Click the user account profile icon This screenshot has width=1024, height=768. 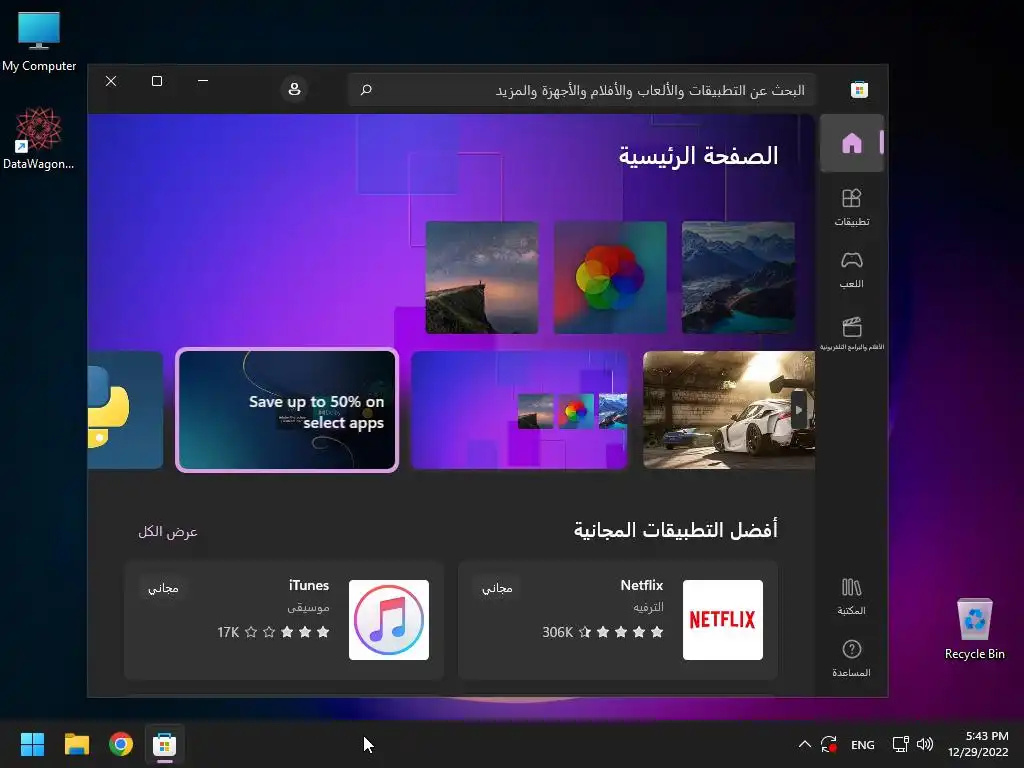click(x=295, y=89)
